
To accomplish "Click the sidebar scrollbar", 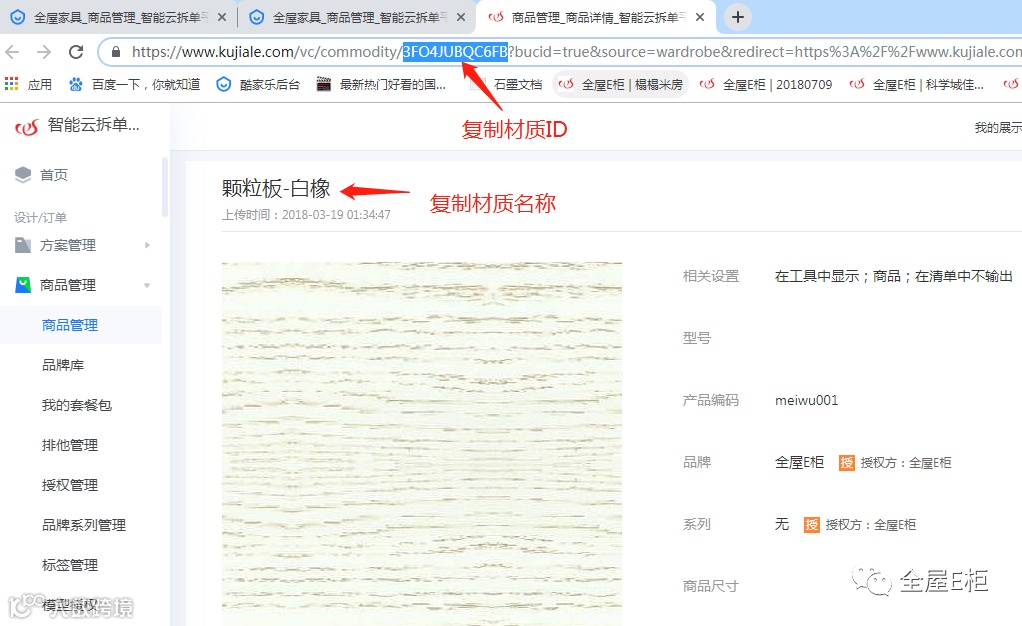I will coord(165,188).
